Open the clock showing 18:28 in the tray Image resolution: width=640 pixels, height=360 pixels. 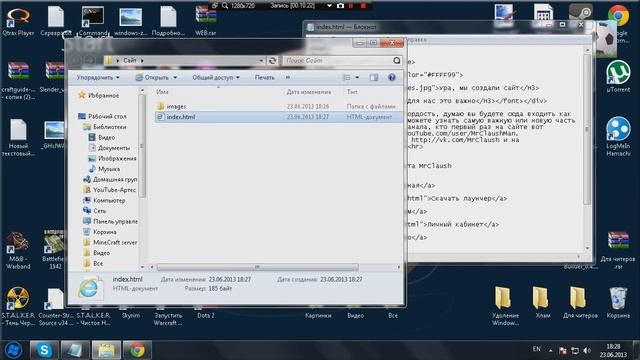coord(613,350)
